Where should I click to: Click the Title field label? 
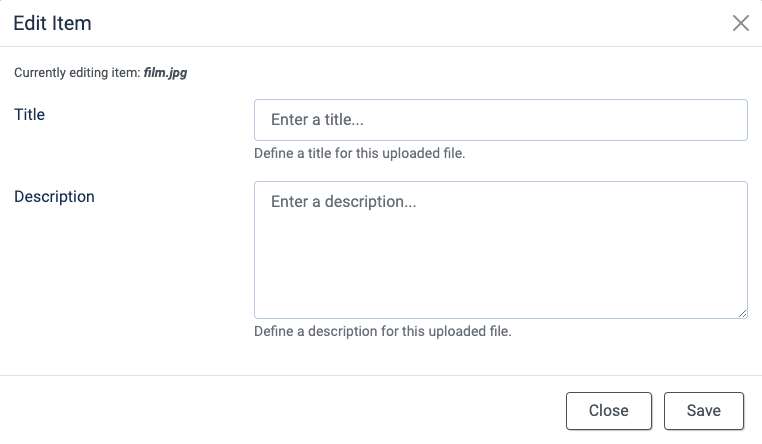pos(30,115)
